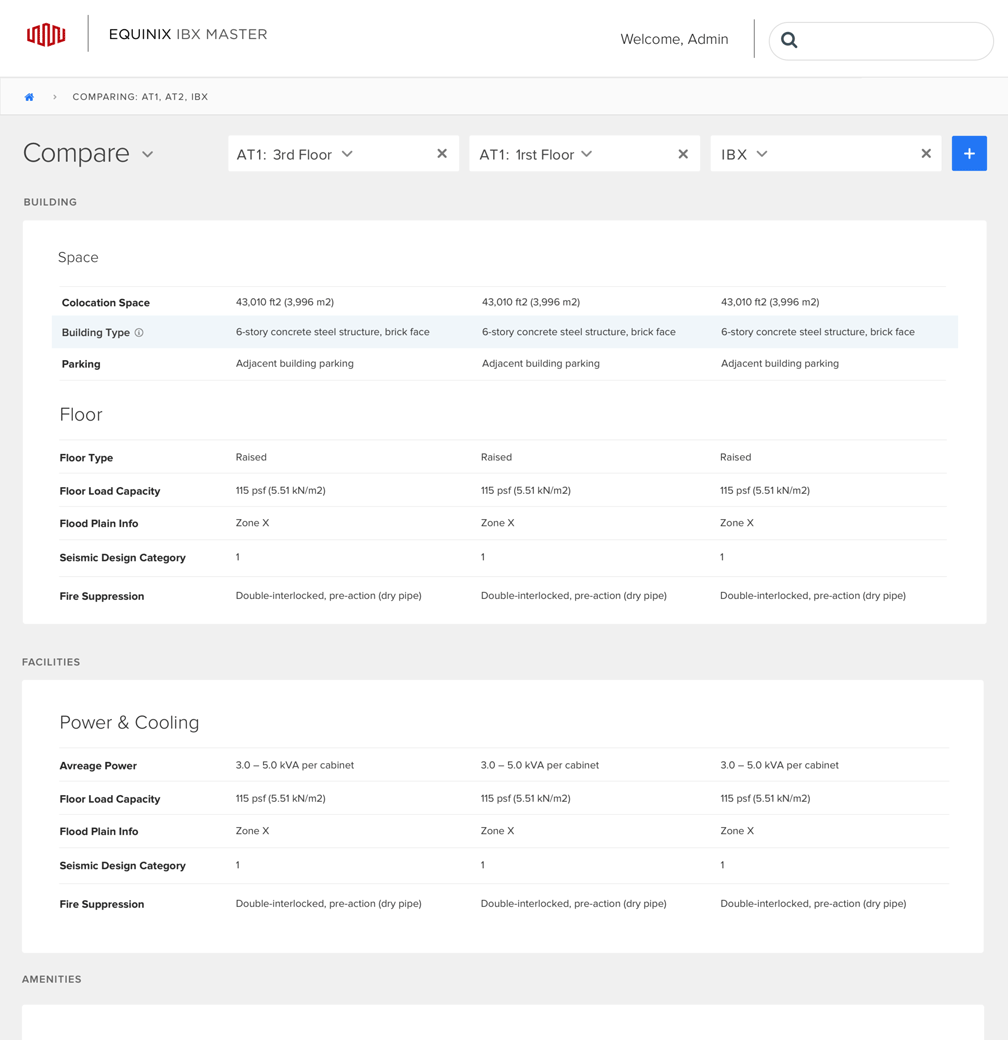Expand the IBX selector dropdown
The width and height of the screenshot is (1008, 1040).
(x=762, y=154)
